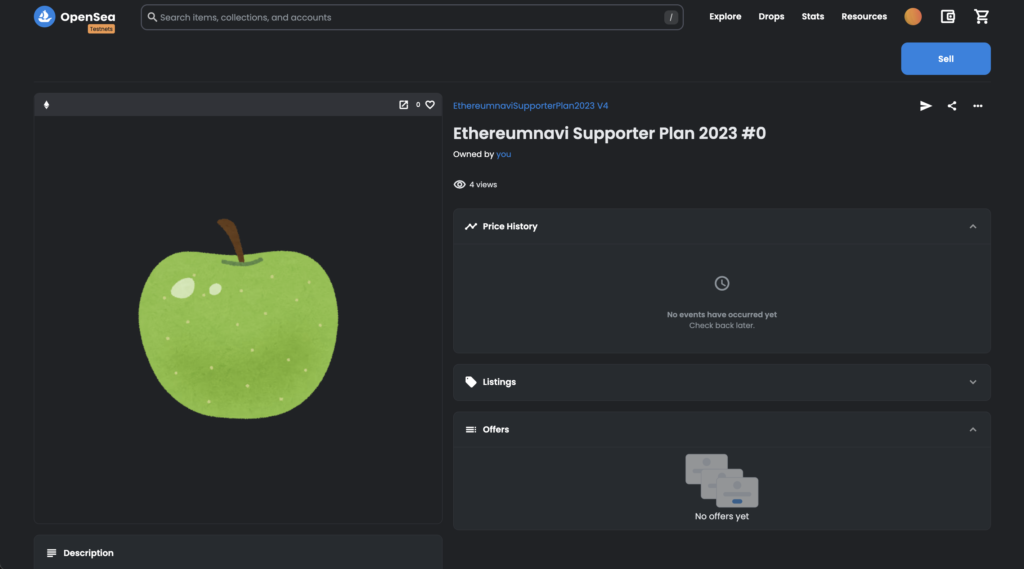Click the Description lines icon
The height and width of the screenshot is (569, 1024).
[x=52, y=553]
